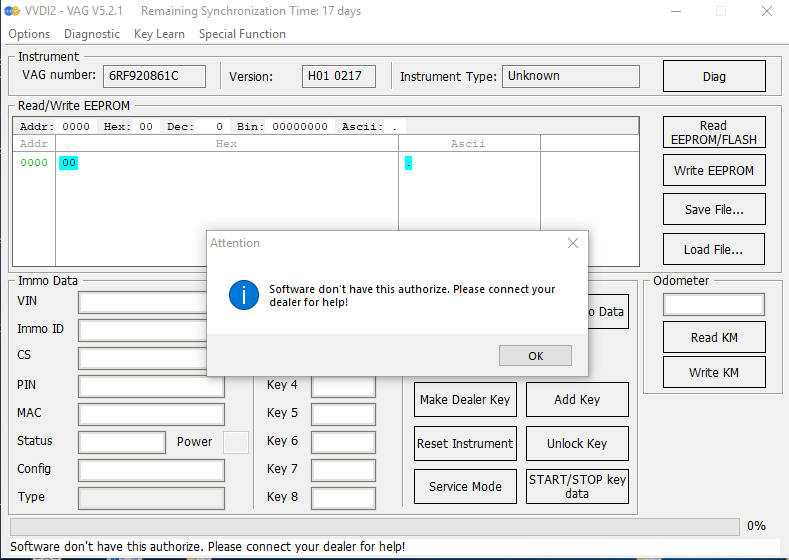Click Make Dealer Key button
The width and height of the screenshot is (789, 560).
(465, 399)
